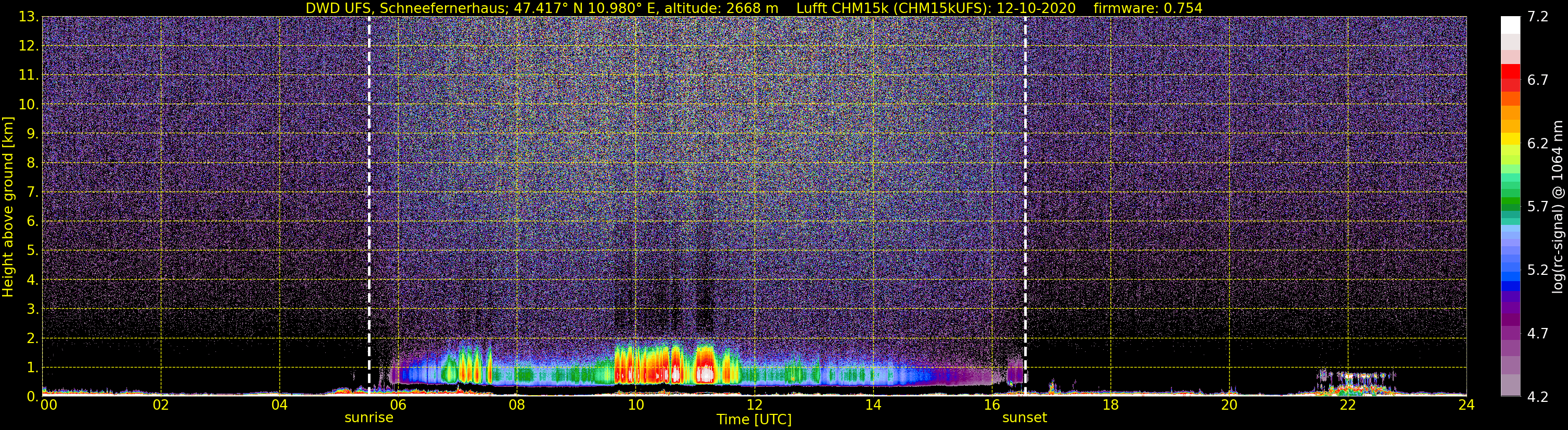The image size is (1568, 430).
Task: Click the x-axis tick label '12'
Action: (754, 404)
